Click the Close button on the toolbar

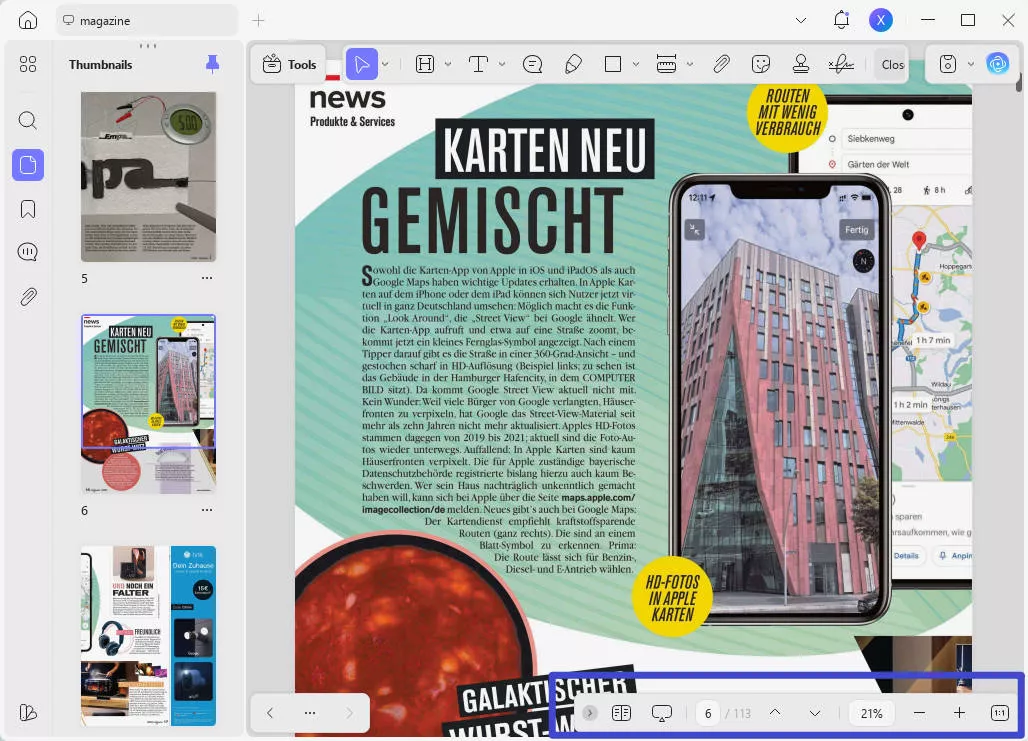891,63
